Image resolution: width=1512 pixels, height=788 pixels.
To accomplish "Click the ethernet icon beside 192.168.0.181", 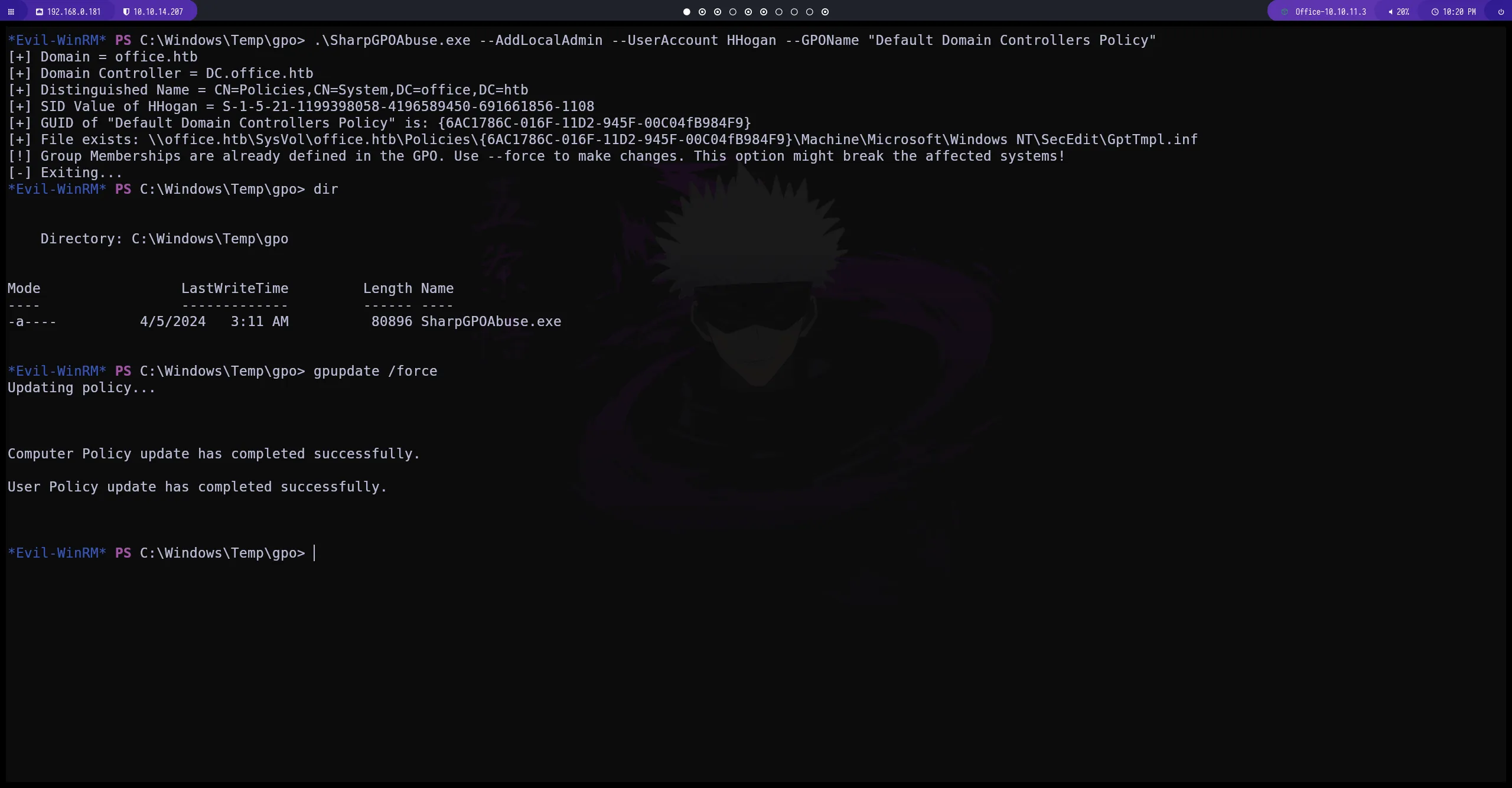I will pyautogui.click(x=40, y=12).
